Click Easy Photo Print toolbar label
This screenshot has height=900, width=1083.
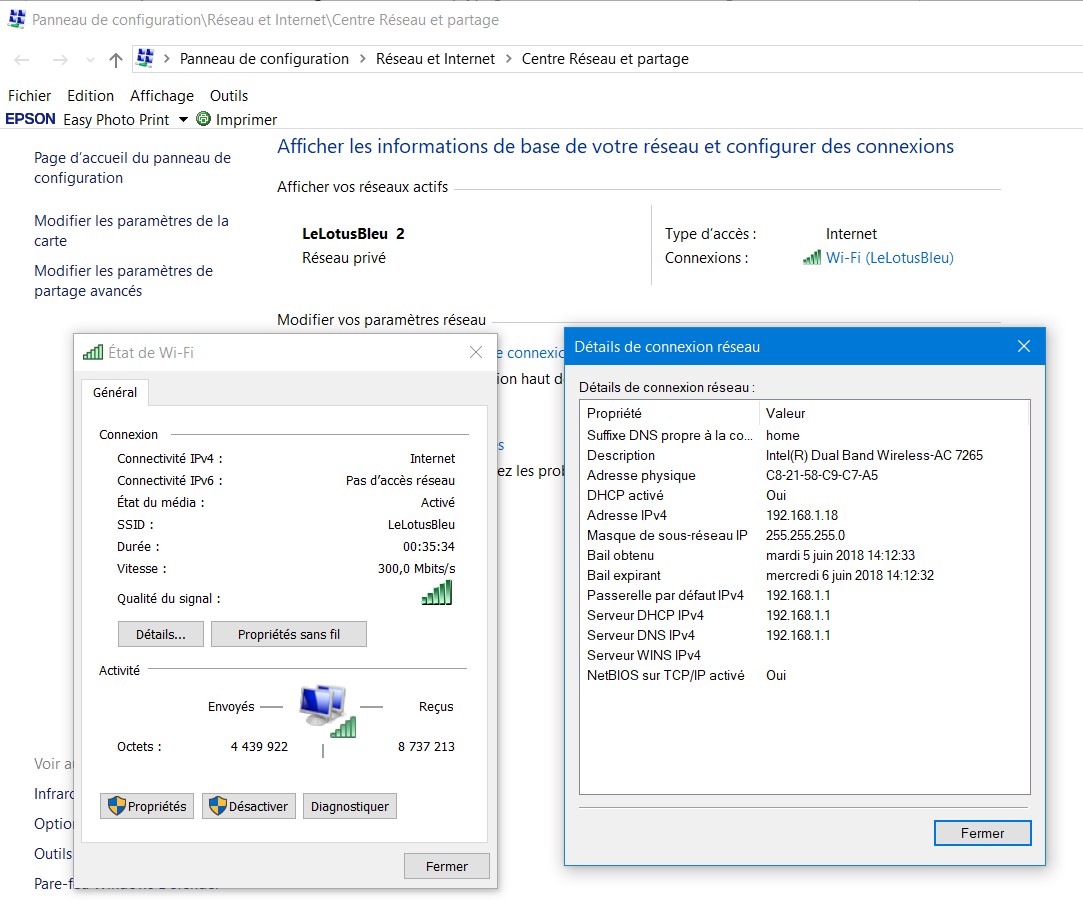116,119
